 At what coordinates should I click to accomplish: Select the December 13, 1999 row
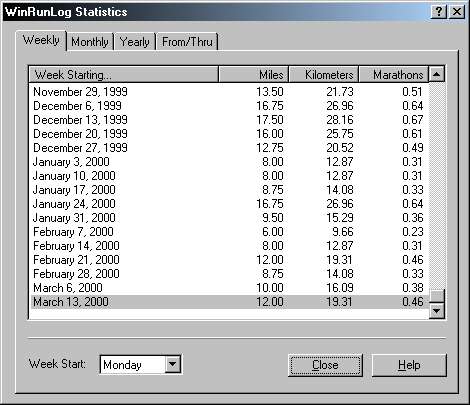pos(229,120)
